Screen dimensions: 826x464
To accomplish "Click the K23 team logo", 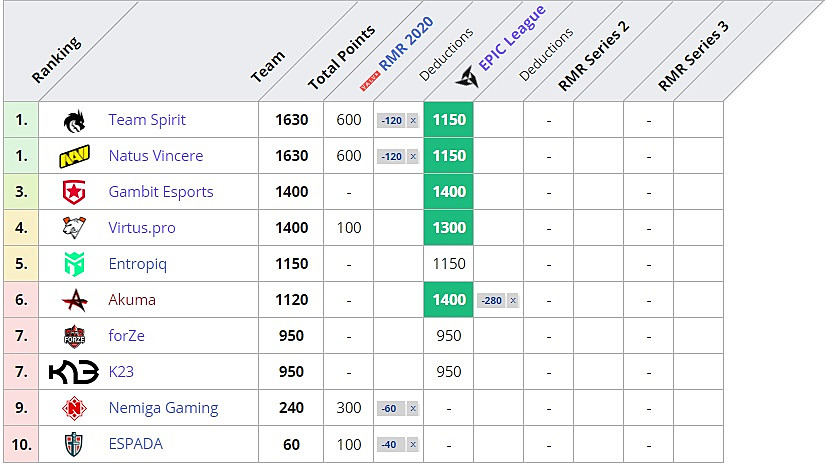I will pos(74,372).
